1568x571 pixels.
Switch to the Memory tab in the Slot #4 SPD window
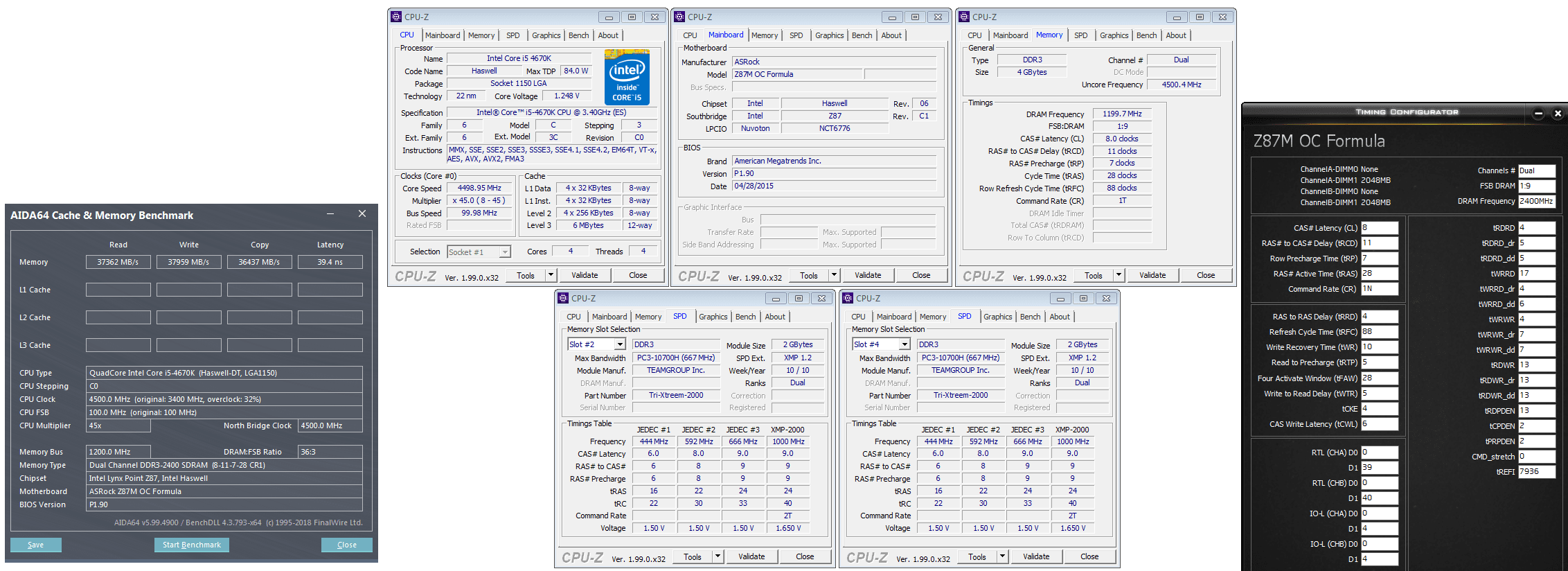point(933,317)
